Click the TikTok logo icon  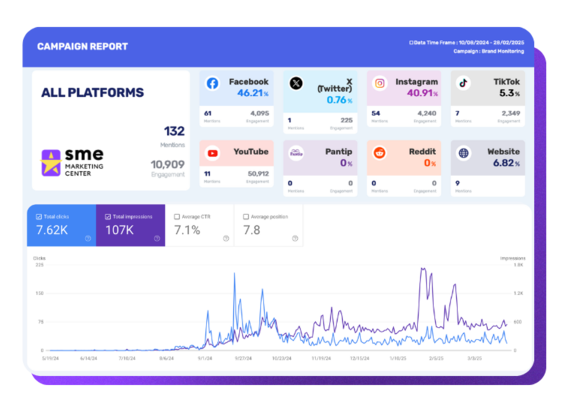point(463,84)
